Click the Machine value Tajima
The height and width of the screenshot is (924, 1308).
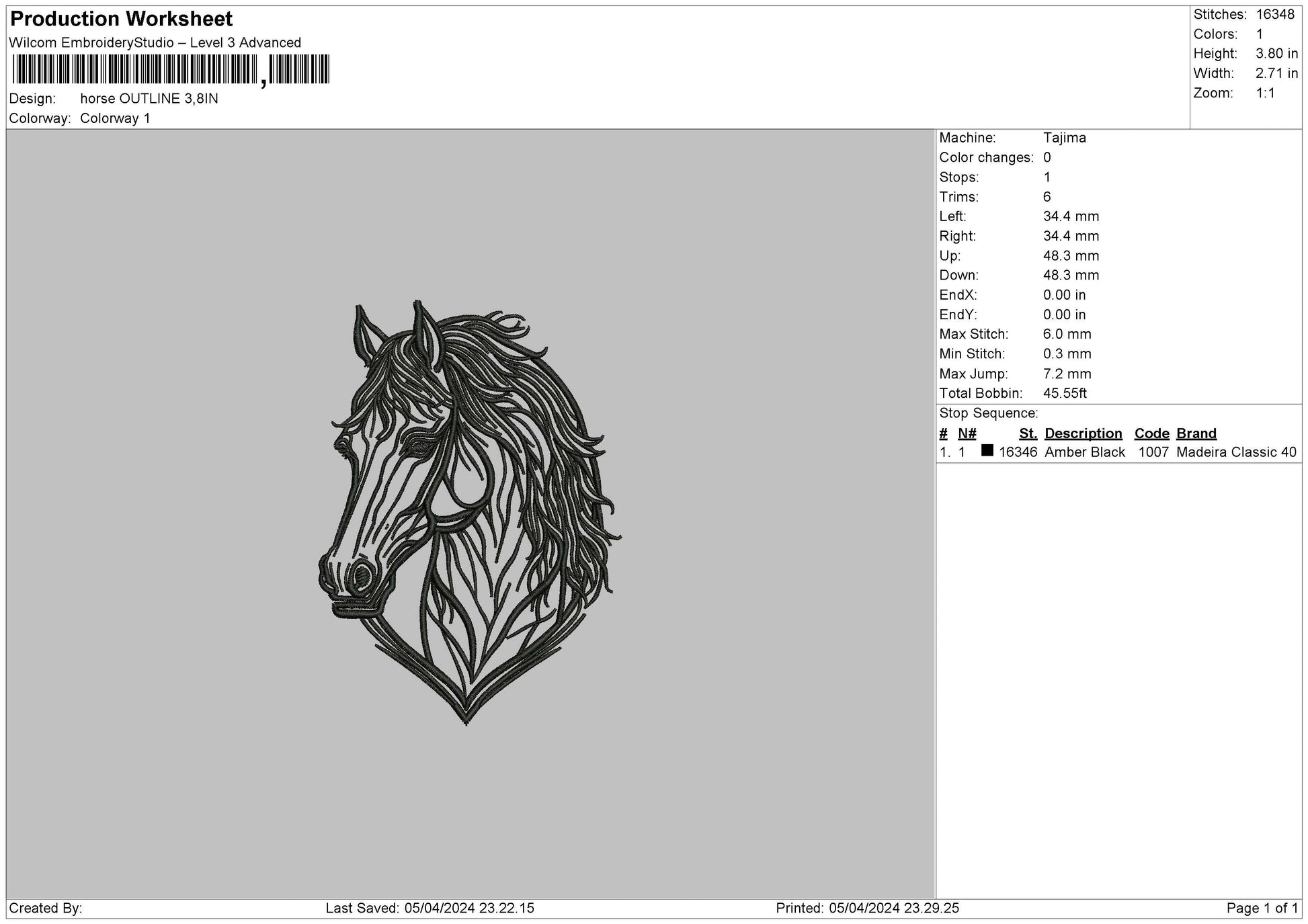tap(1064, 138)
